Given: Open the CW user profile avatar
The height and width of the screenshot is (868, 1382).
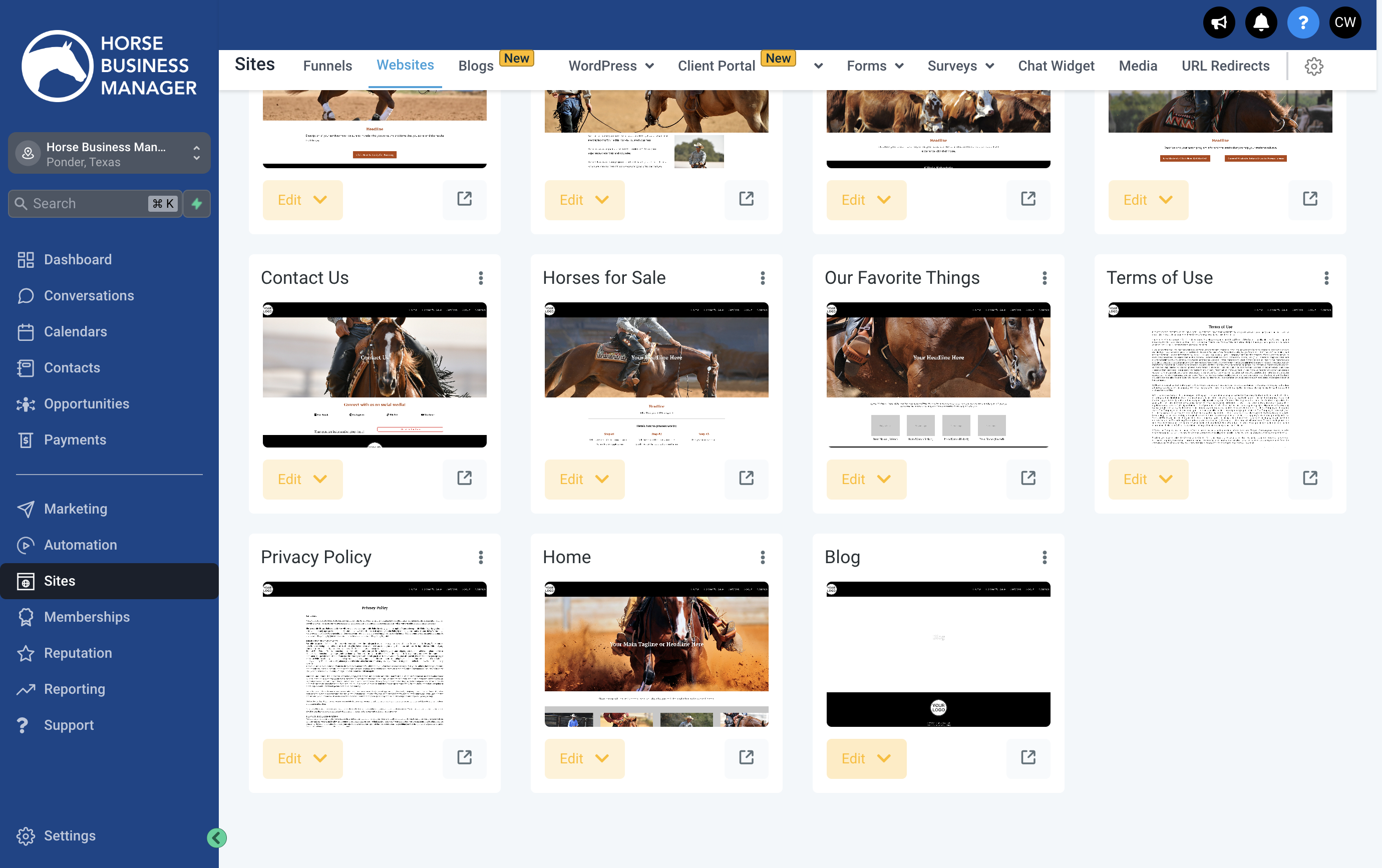Looking at the screenshot, I should [x=1344, y=23].
